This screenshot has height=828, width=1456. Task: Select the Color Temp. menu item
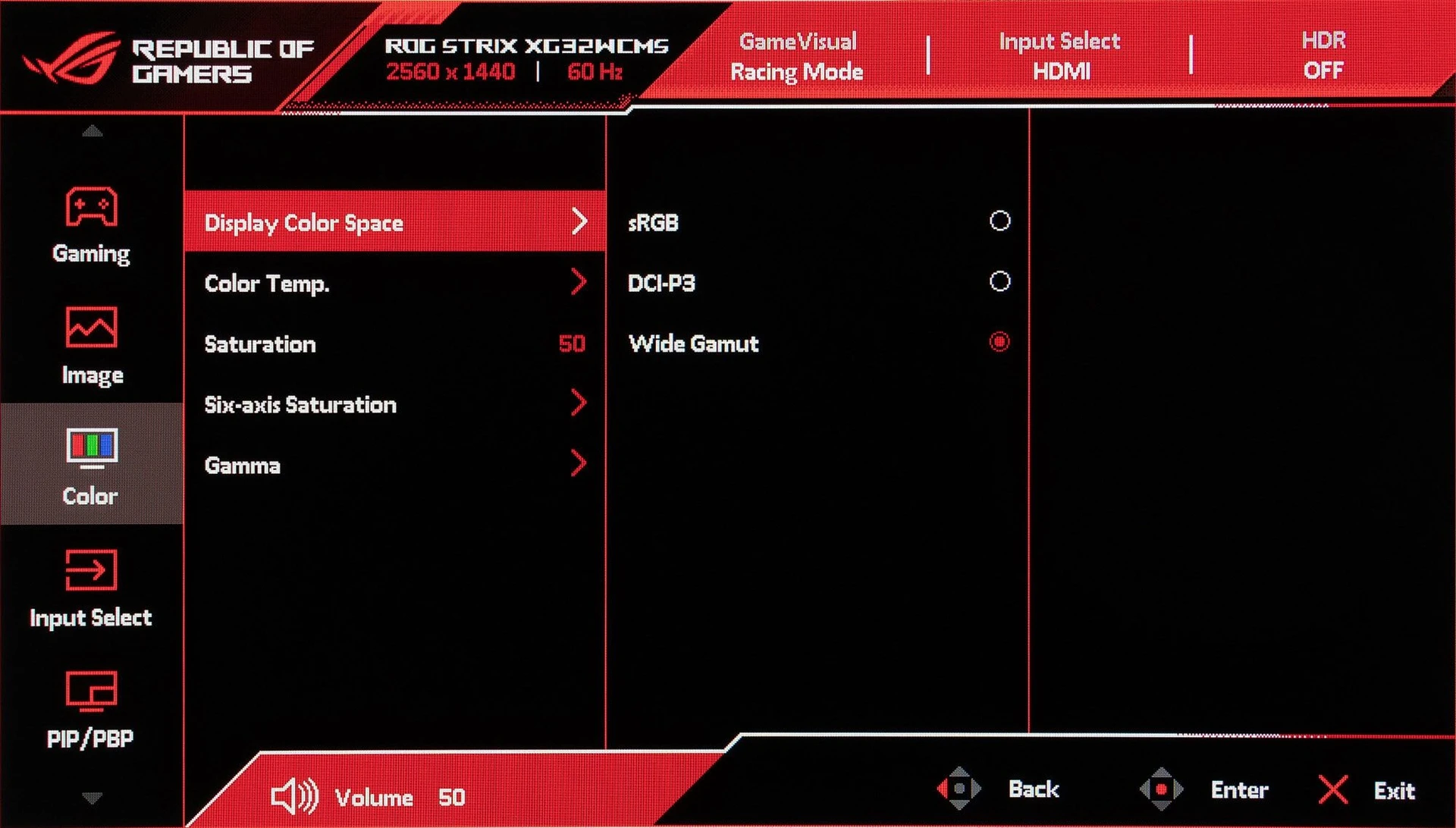[x=395, y=283]
